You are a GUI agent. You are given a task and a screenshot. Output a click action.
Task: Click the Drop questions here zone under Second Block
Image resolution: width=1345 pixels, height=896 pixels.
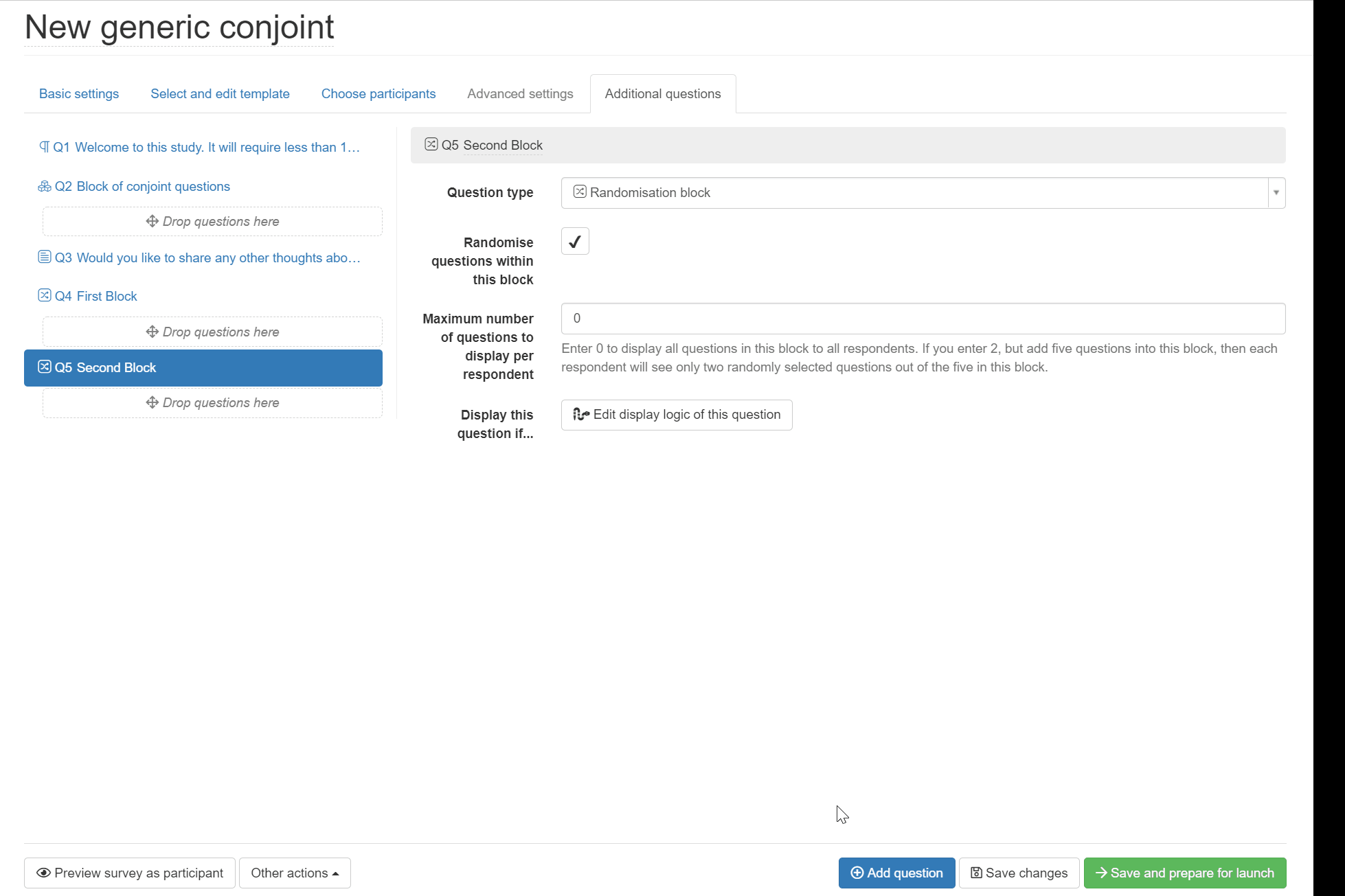[212, 402]
